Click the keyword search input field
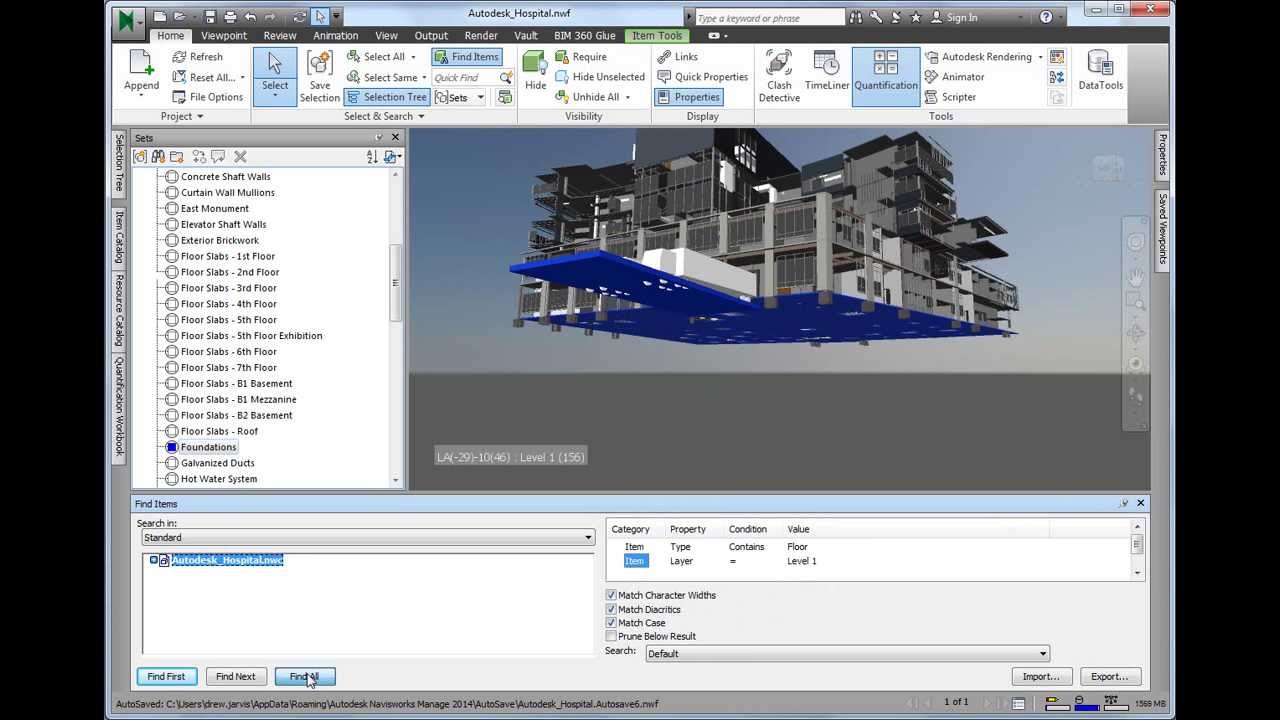The image size is (1280, 720). [768, 18]
